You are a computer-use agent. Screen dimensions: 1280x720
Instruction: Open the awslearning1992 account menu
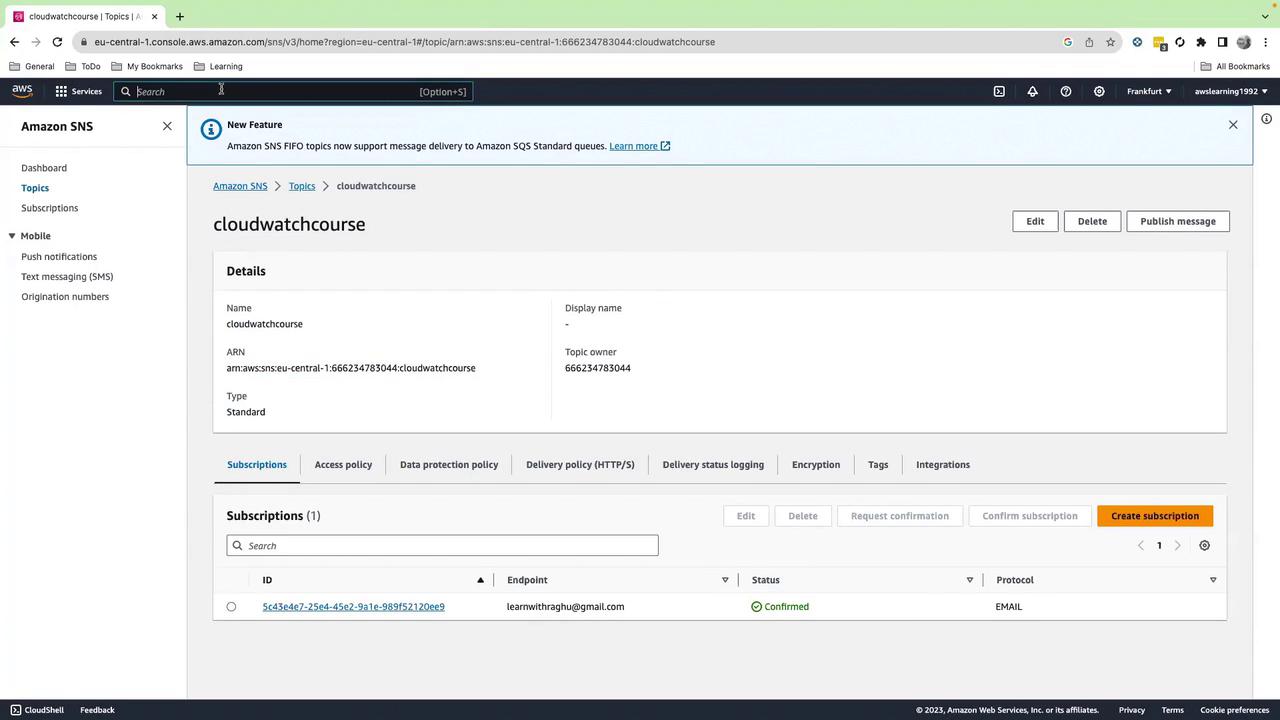[1231, 91]
